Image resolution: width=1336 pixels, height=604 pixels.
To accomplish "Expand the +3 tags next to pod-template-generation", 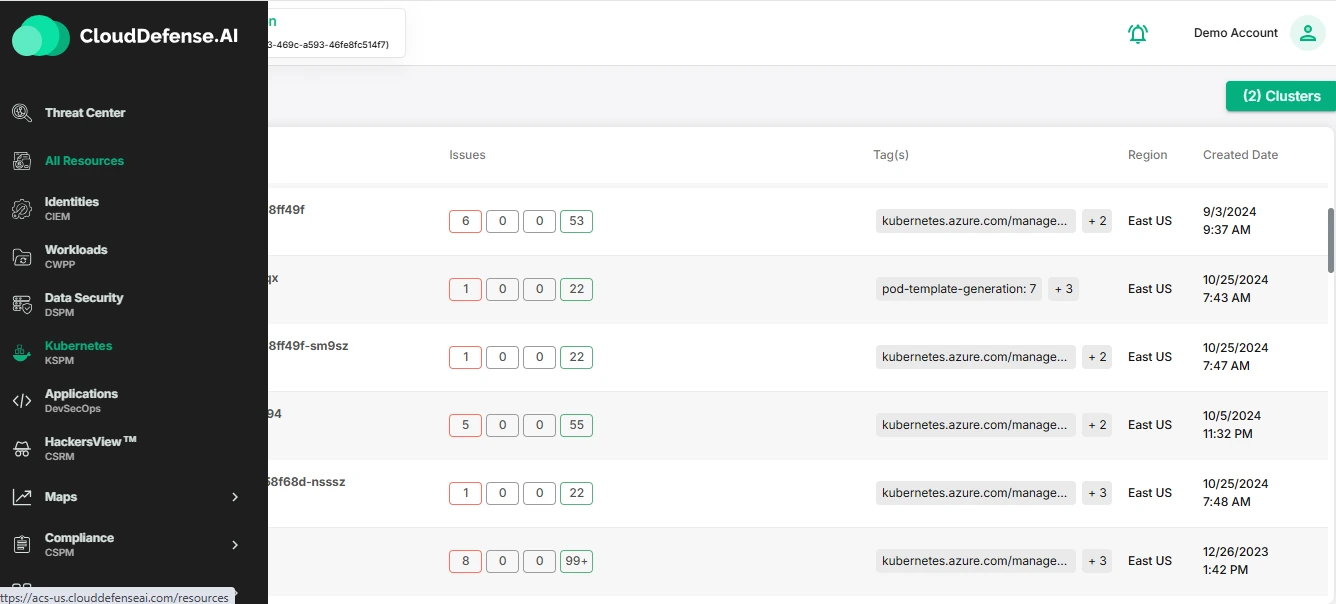I will coord(1062,289).
